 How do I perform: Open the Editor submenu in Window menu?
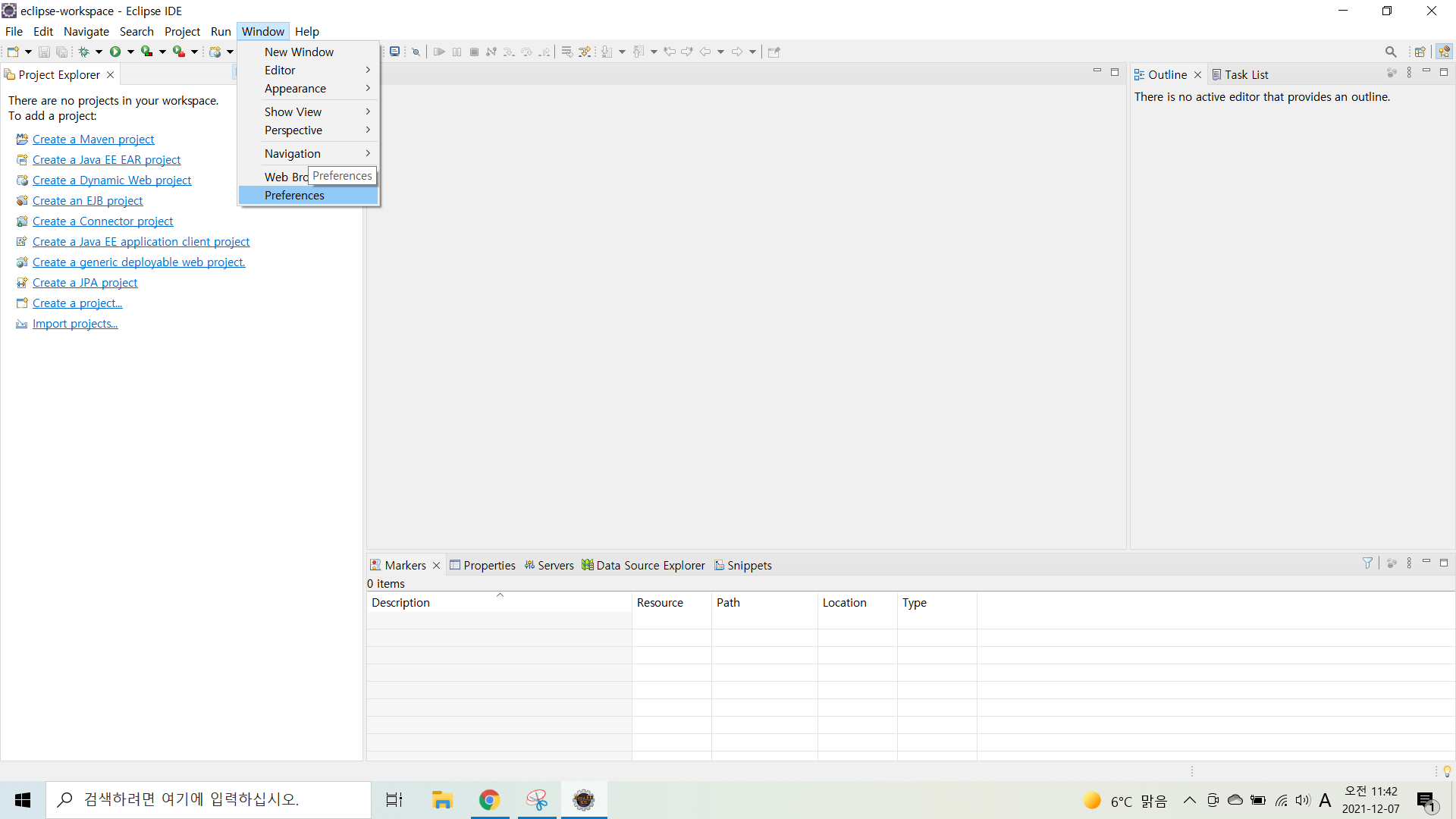coord(309,70)
